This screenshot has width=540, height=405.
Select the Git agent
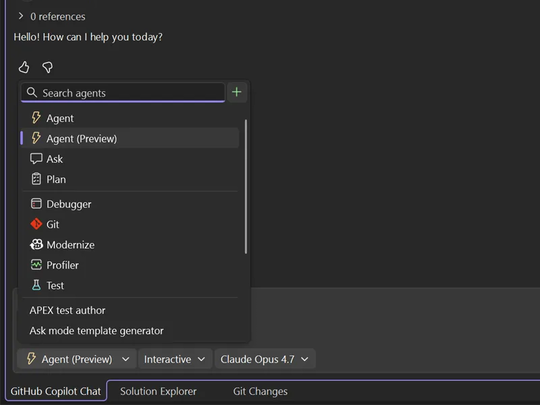130,225
